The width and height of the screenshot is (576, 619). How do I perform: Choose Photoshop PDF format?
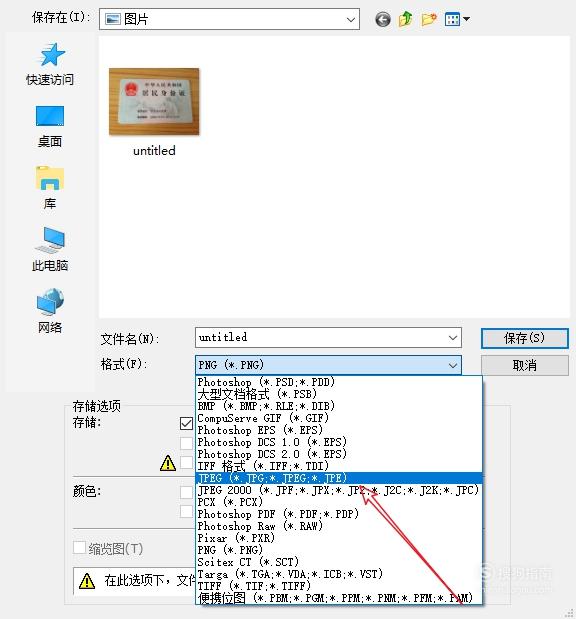(339, 514)
